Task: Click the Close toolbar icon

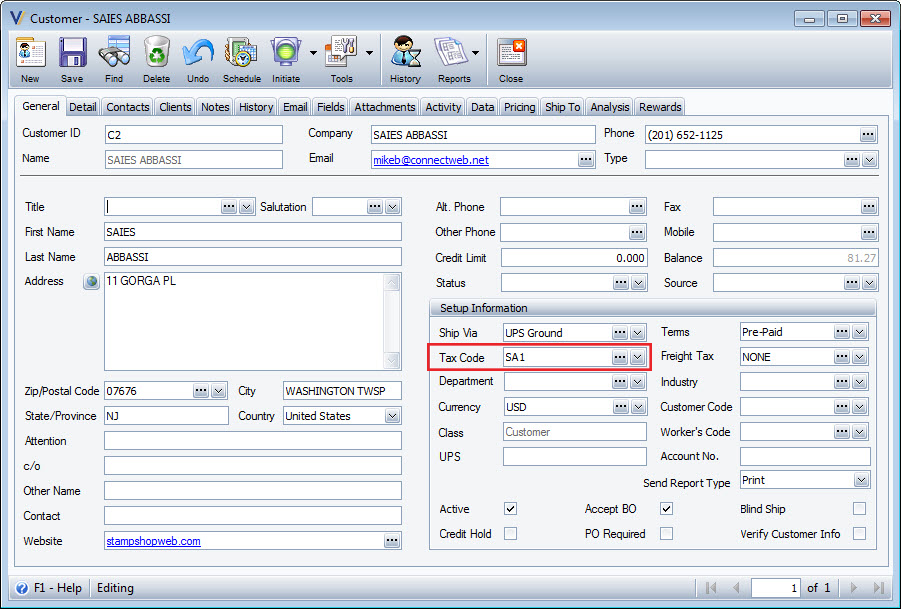Action: coord(511,53)
